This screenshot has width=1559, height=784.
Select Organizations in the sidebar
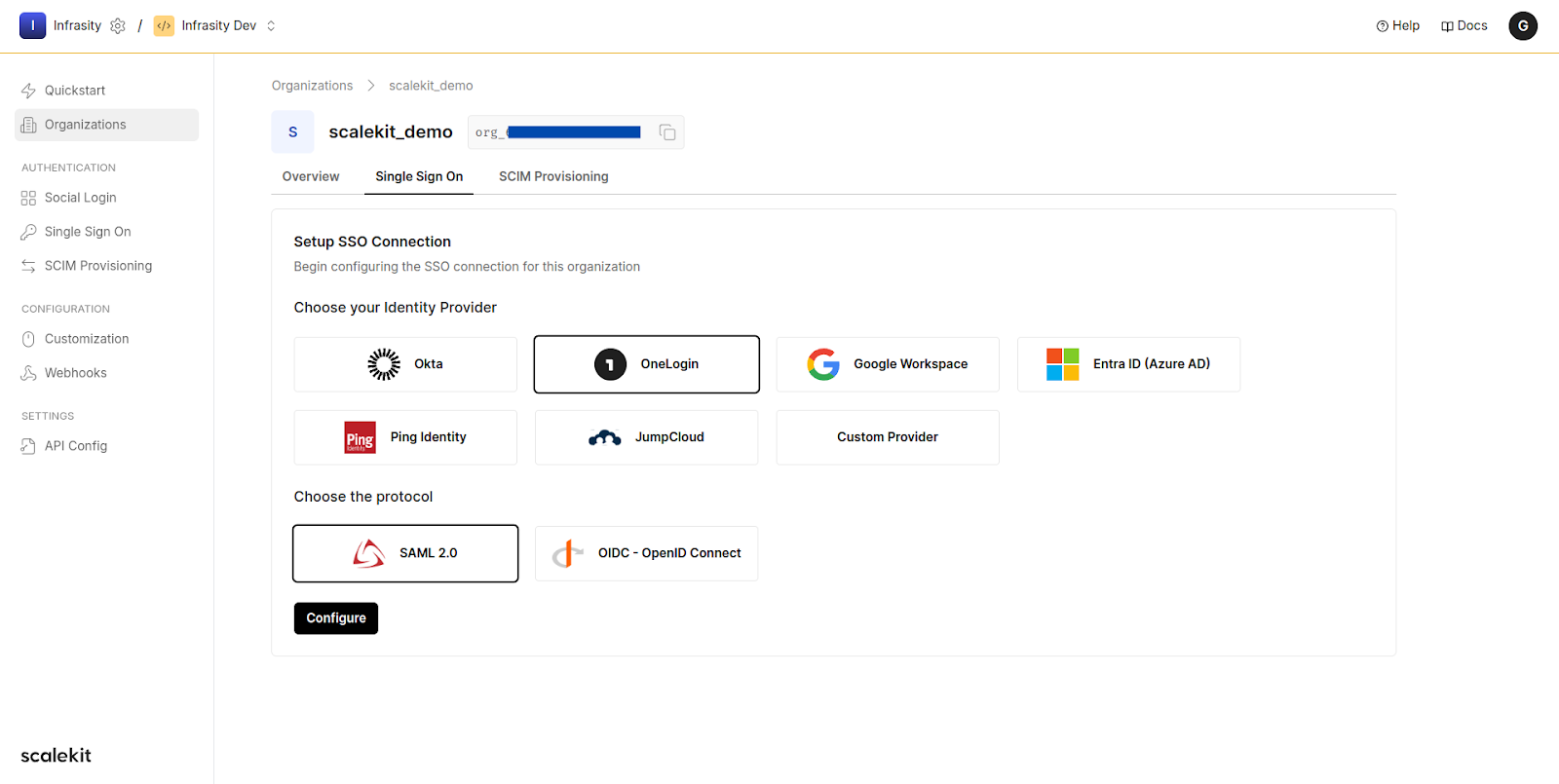107,125
